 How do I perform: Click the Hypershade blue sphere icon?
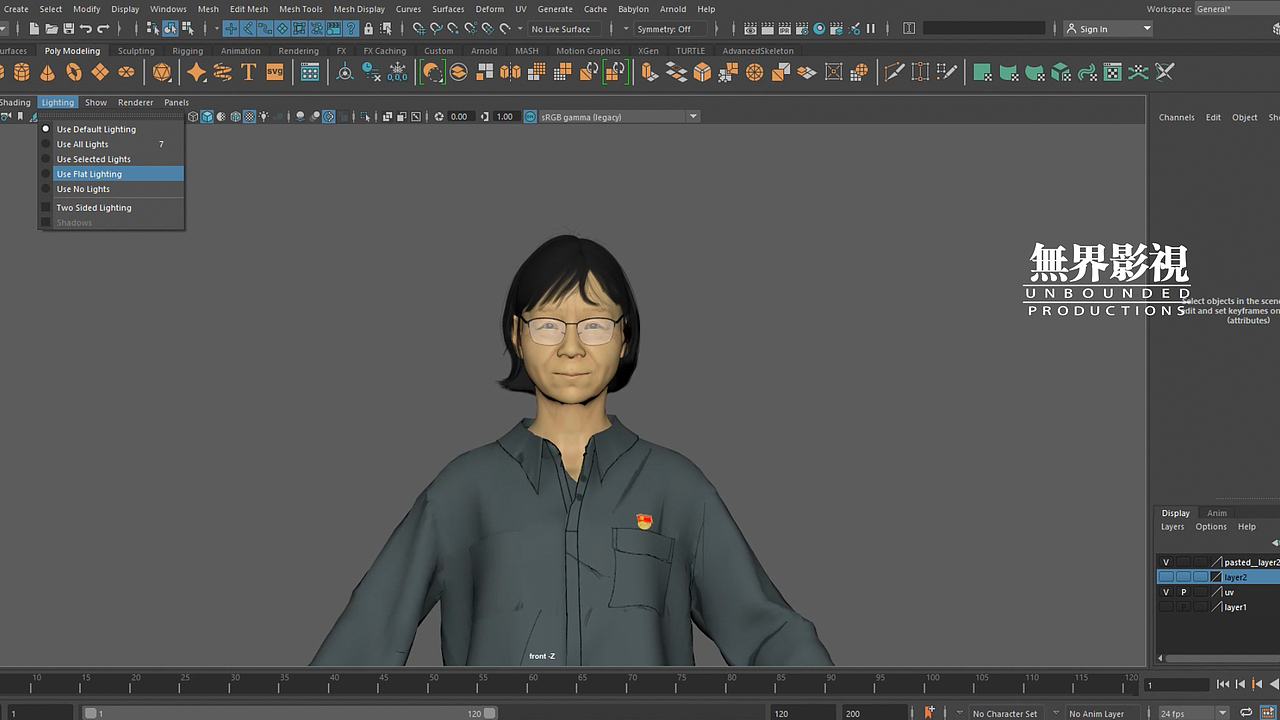pyautogui.click(x=820, y=29)
